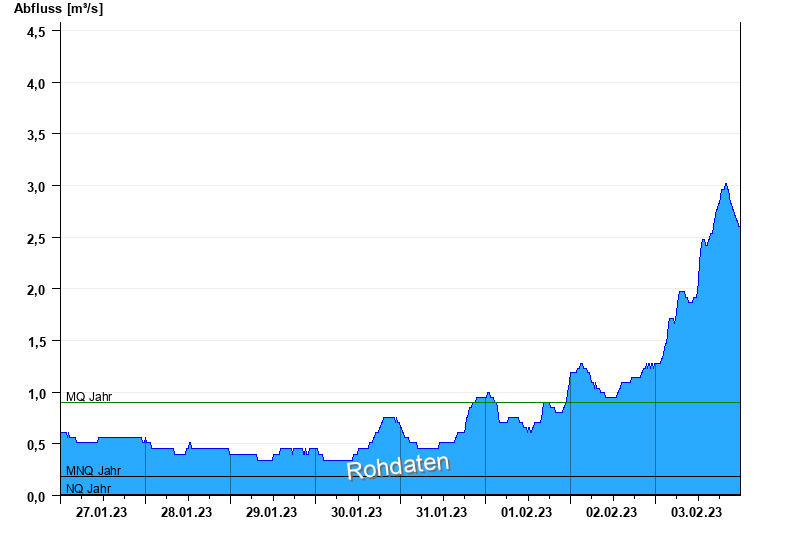Screen dimensions: 800x550
Task: Click the y-axis value 2,0
Action: pyautogui.click(x=36, y=290)
